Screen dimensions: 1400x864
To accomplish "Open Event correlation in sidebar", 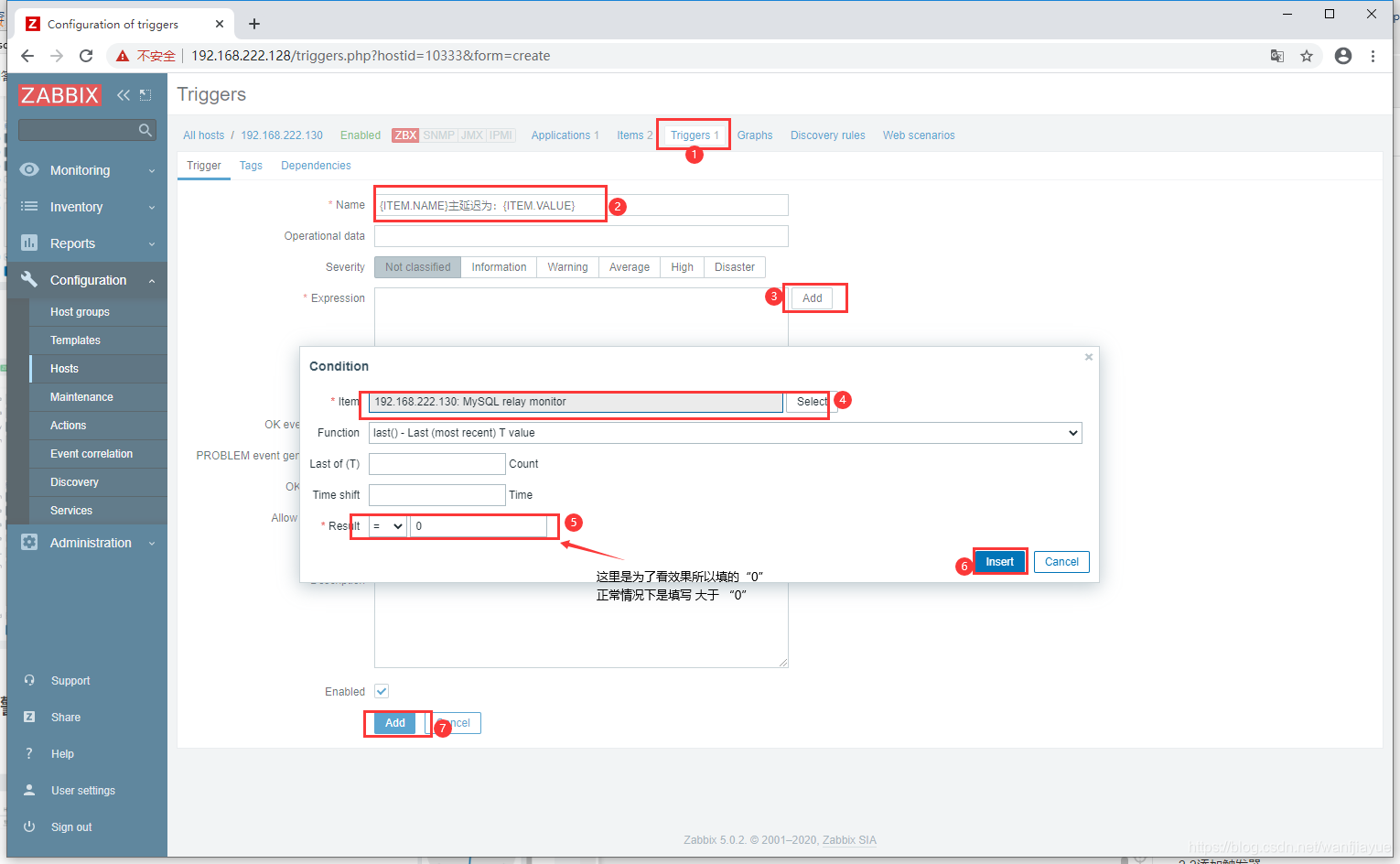I will pyautogui.click(x=92, y=454).
